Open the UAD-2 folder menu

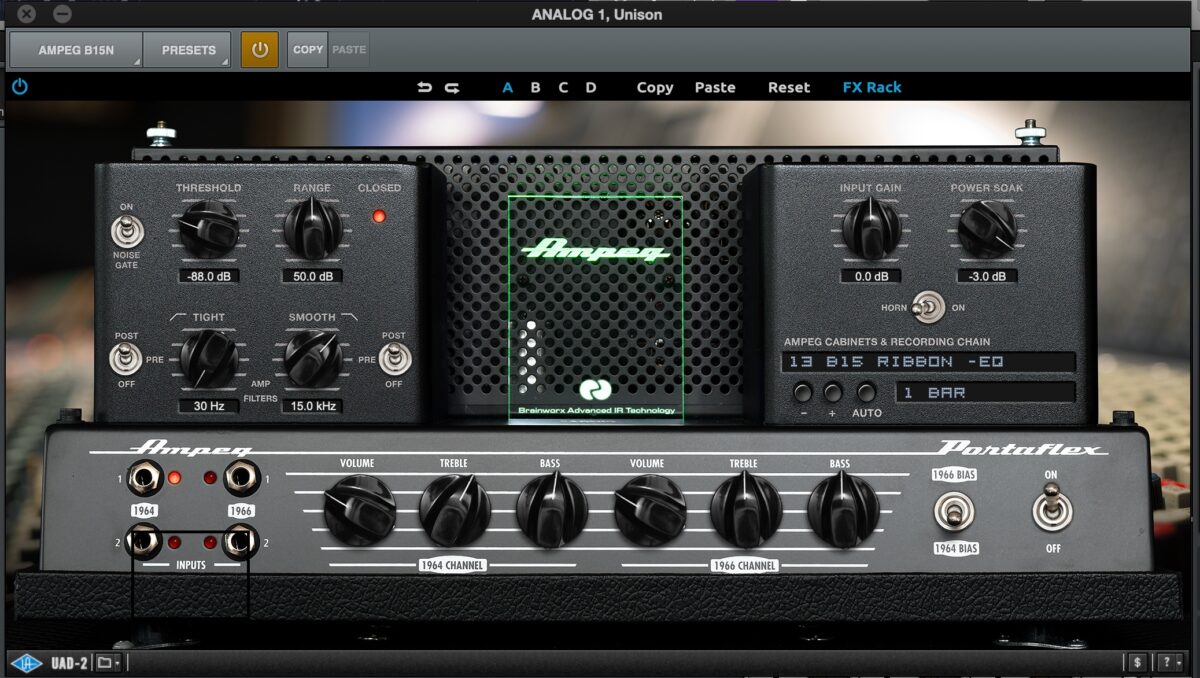click(x=108, y=663)
